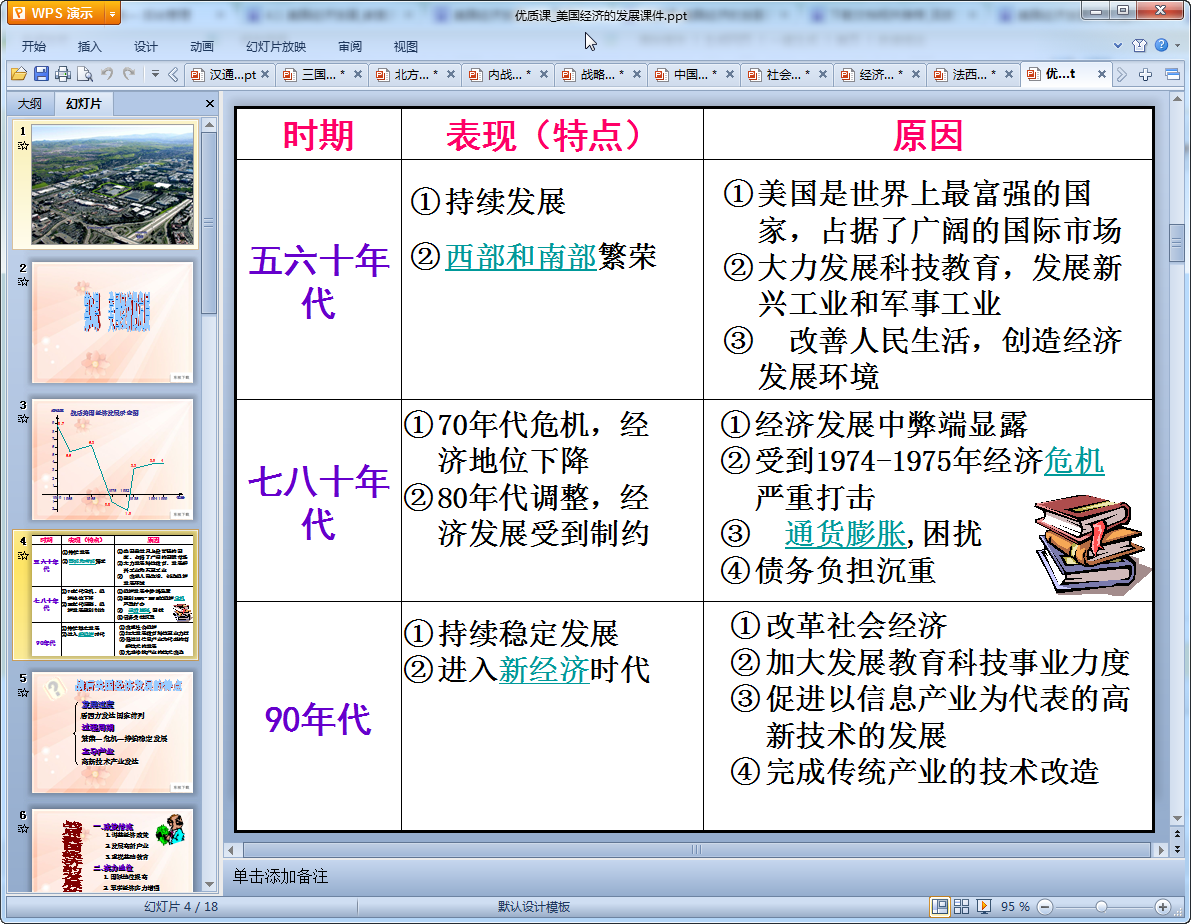Click the animation star icon under slide 5
The height and width of the screenshot is (924, 1191).
tap(23, 692)
